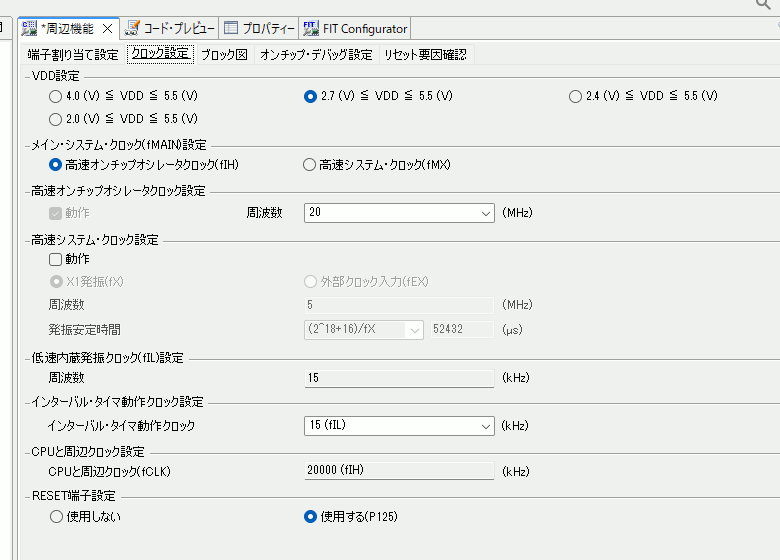Select 高速システム・クロック(fMX) as main clock
Viewport: 780px width, 560px height.
pos(310,165)
